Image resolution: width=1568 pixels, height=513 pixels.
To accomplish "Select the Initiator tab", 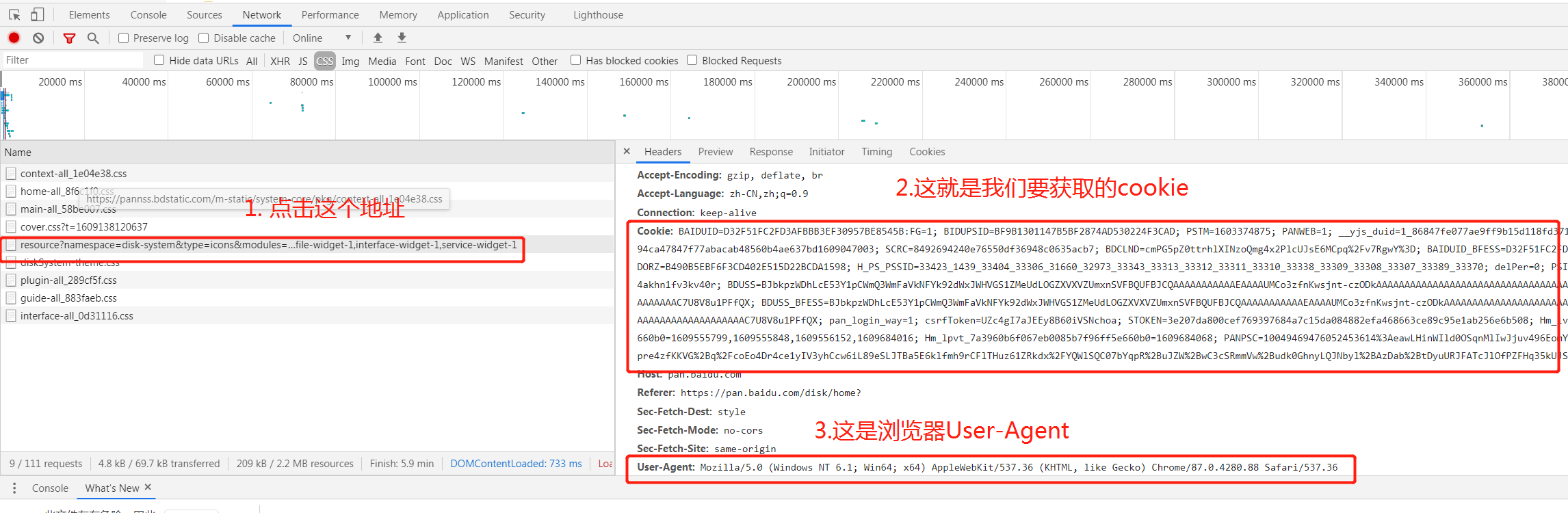I will point(826,152).
